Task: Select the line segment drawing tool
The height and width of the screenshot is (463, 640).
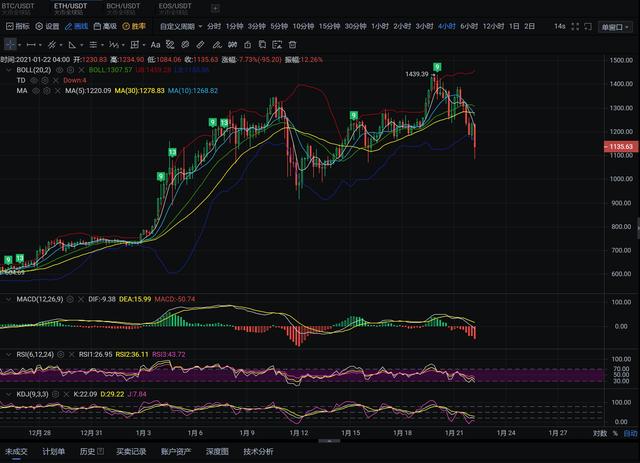Action: pyautogui.click(x=31, y=45)
